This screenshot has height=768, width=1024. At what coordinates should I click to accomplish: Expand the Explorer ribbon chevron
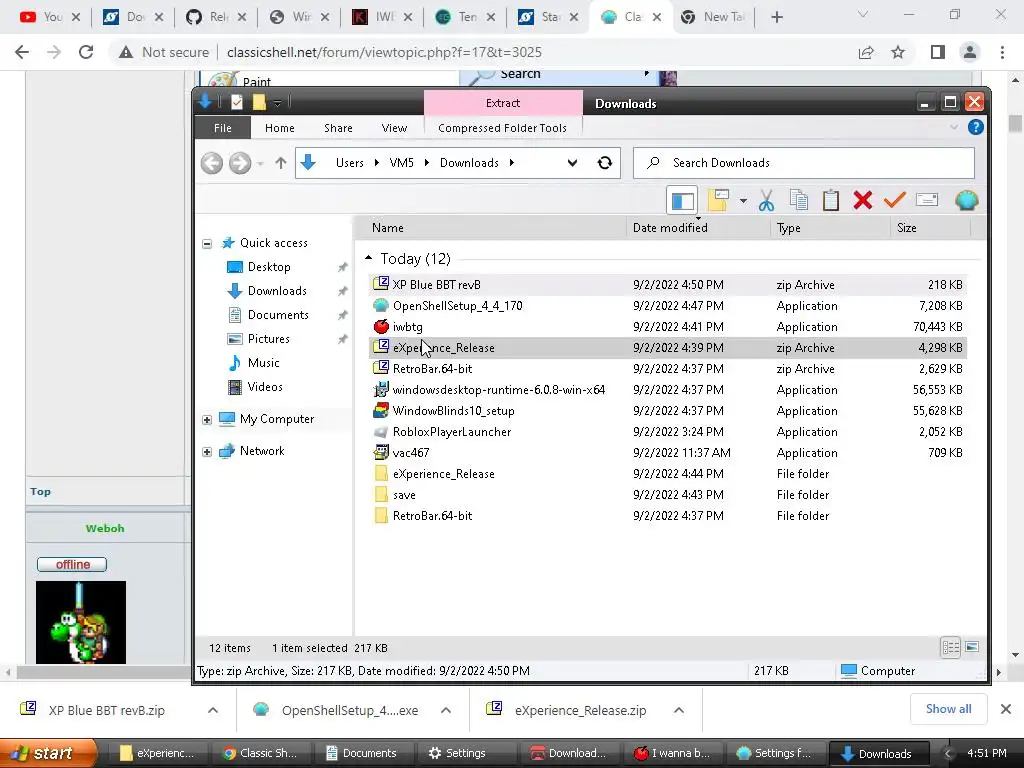click(954, 127)
